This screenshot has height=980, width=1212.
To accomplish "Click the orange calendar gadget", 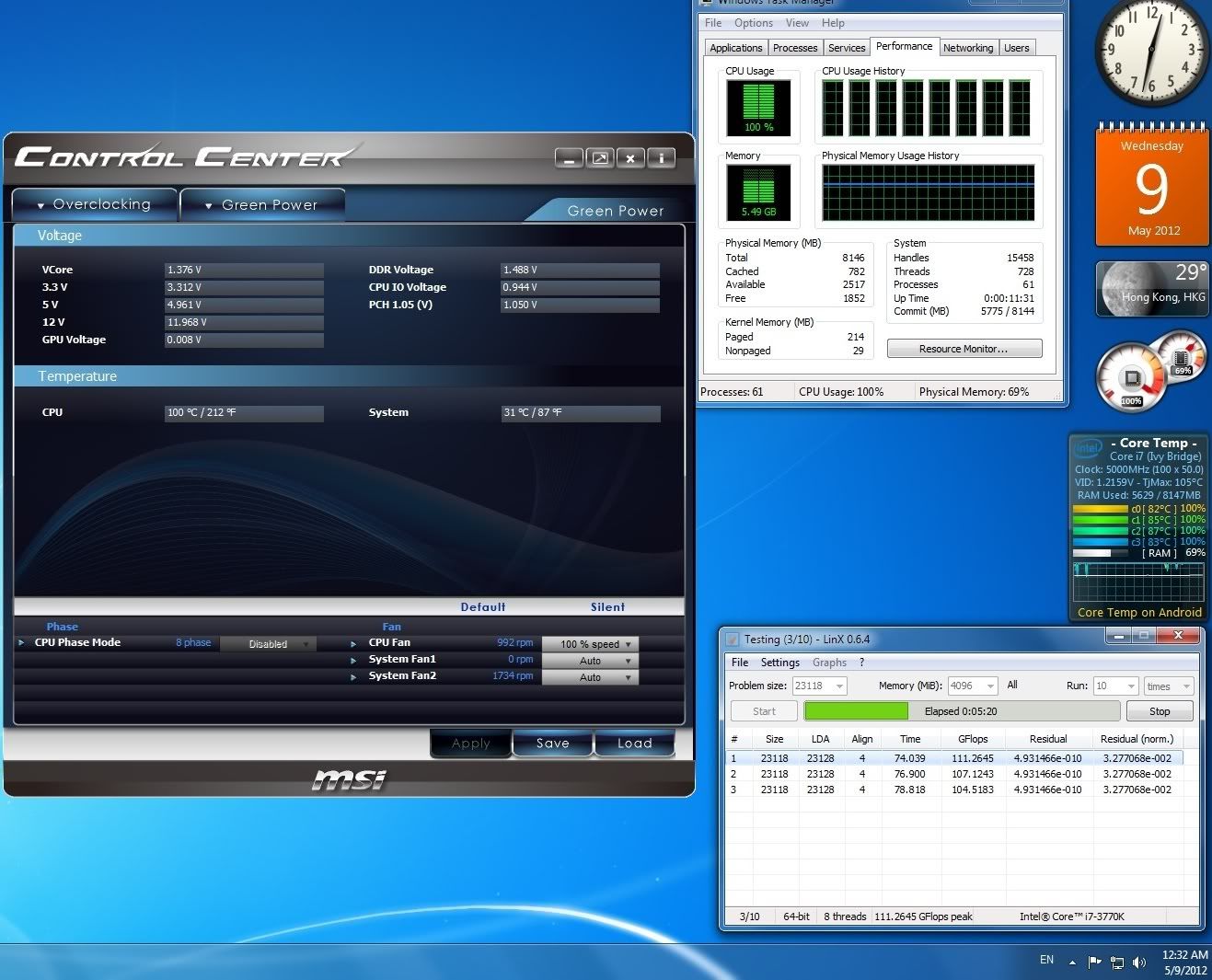I will tap(1151, 186).
